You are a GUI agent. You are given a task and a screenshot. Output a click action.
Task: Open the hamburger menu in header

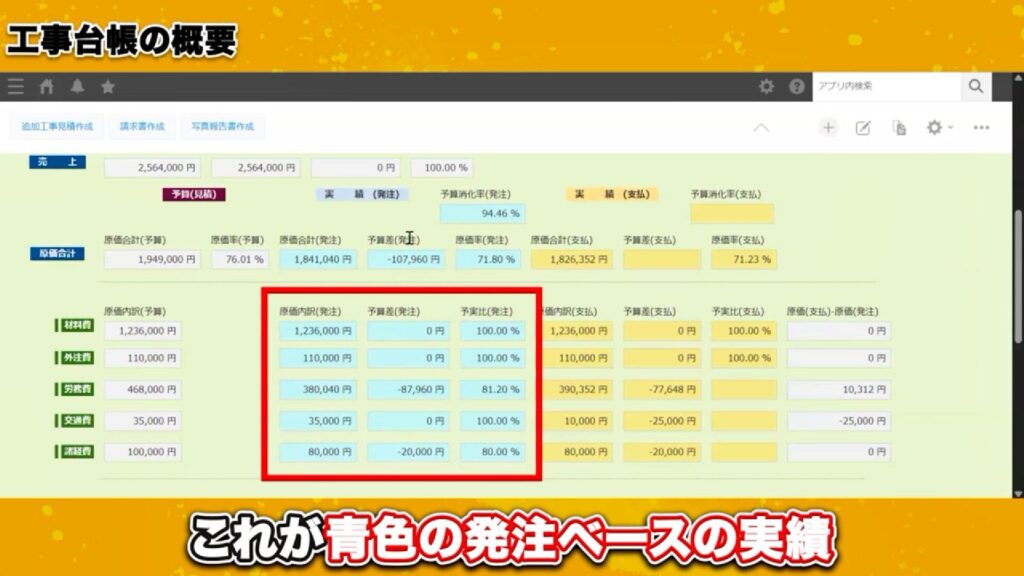[16, 86]
